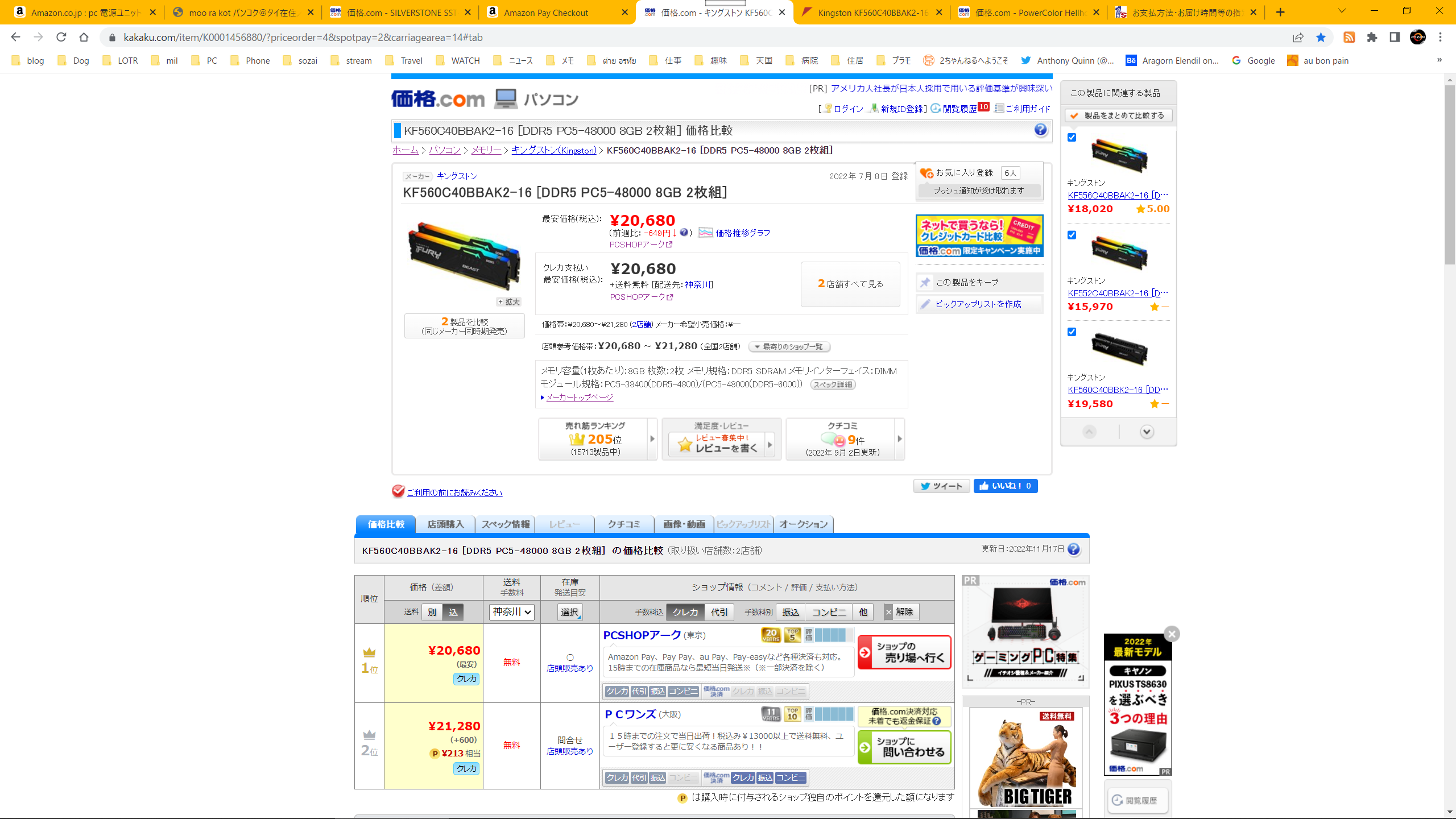Click the Tweet button

pos(941,486)
